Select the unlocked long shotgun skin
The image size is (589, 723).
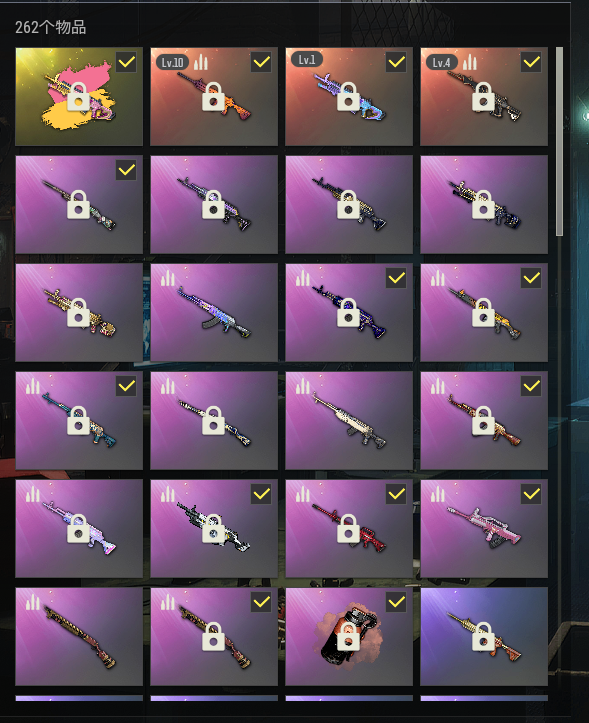[x=79, y=636]
